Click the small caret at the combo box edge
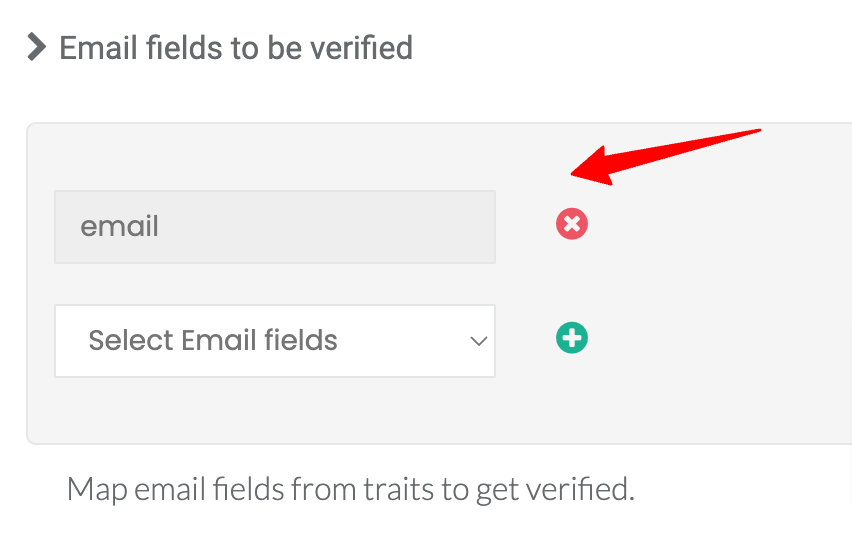The height and width of the screenshot is (556, 852). click(478, 341)
